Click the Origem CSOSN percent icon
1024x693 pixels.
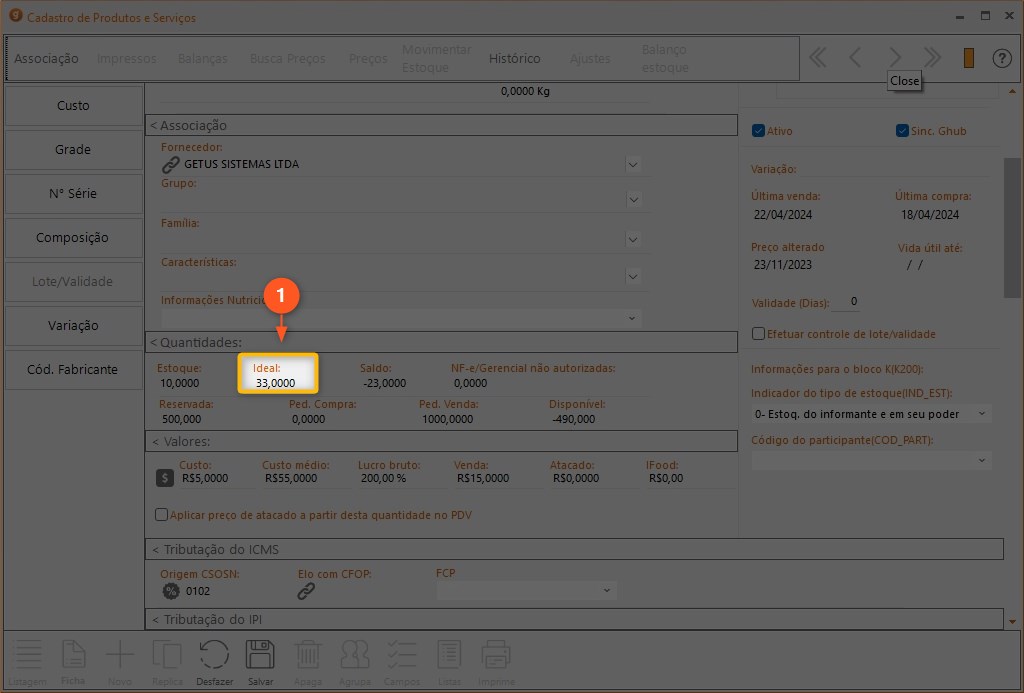[171, 591]
